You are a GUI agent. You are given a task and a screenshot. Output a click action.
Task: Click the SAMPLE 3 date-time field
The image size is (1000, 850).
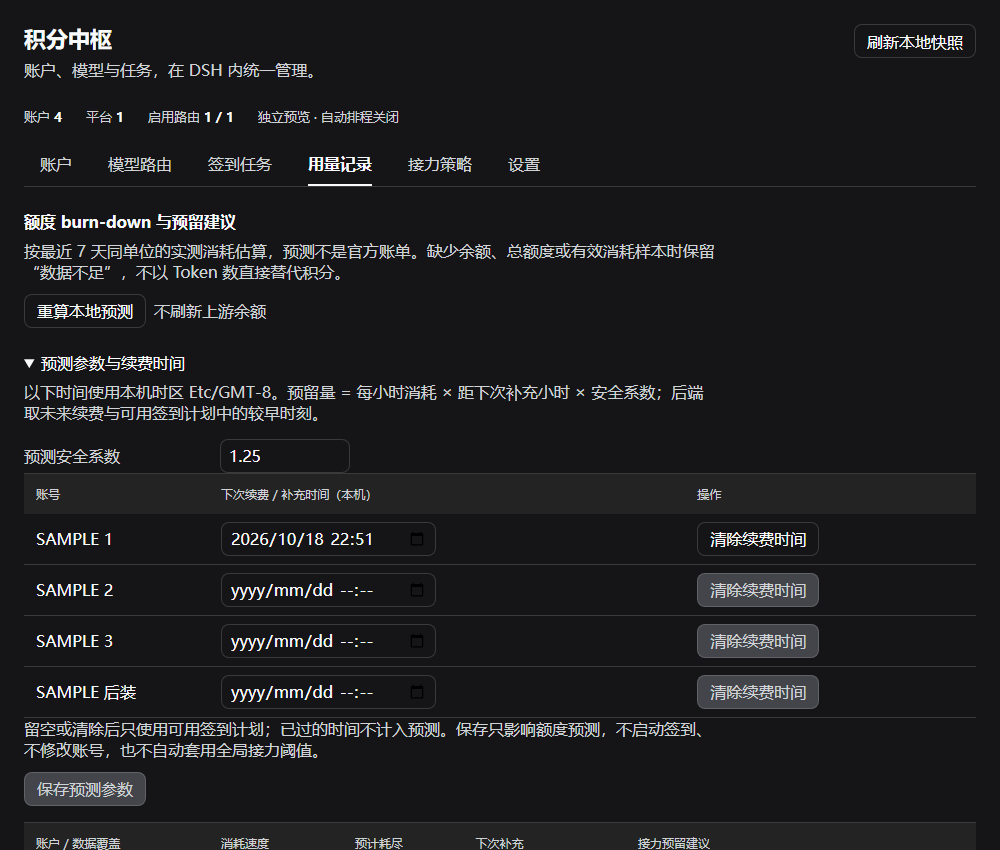tap(328, 641)
